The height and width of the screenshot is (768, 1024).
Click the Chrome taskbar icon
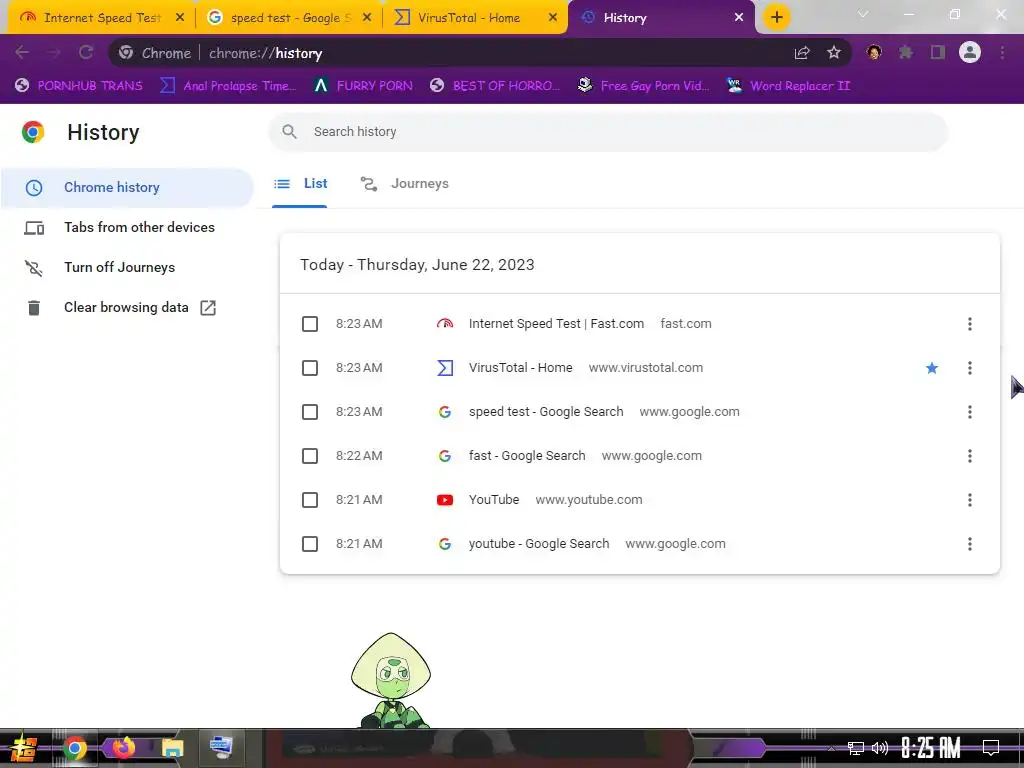click(75, 748)
